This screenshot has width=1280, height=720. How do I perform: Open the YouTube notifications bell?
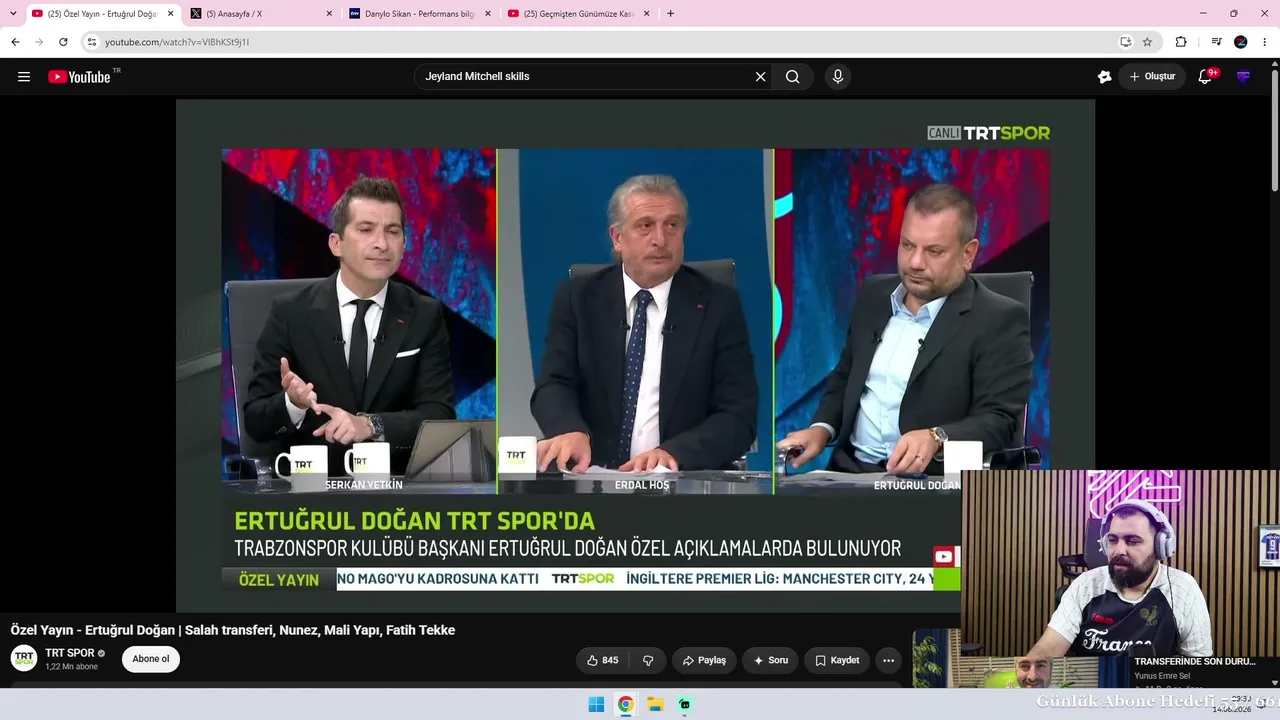[x=1205, y=77]
